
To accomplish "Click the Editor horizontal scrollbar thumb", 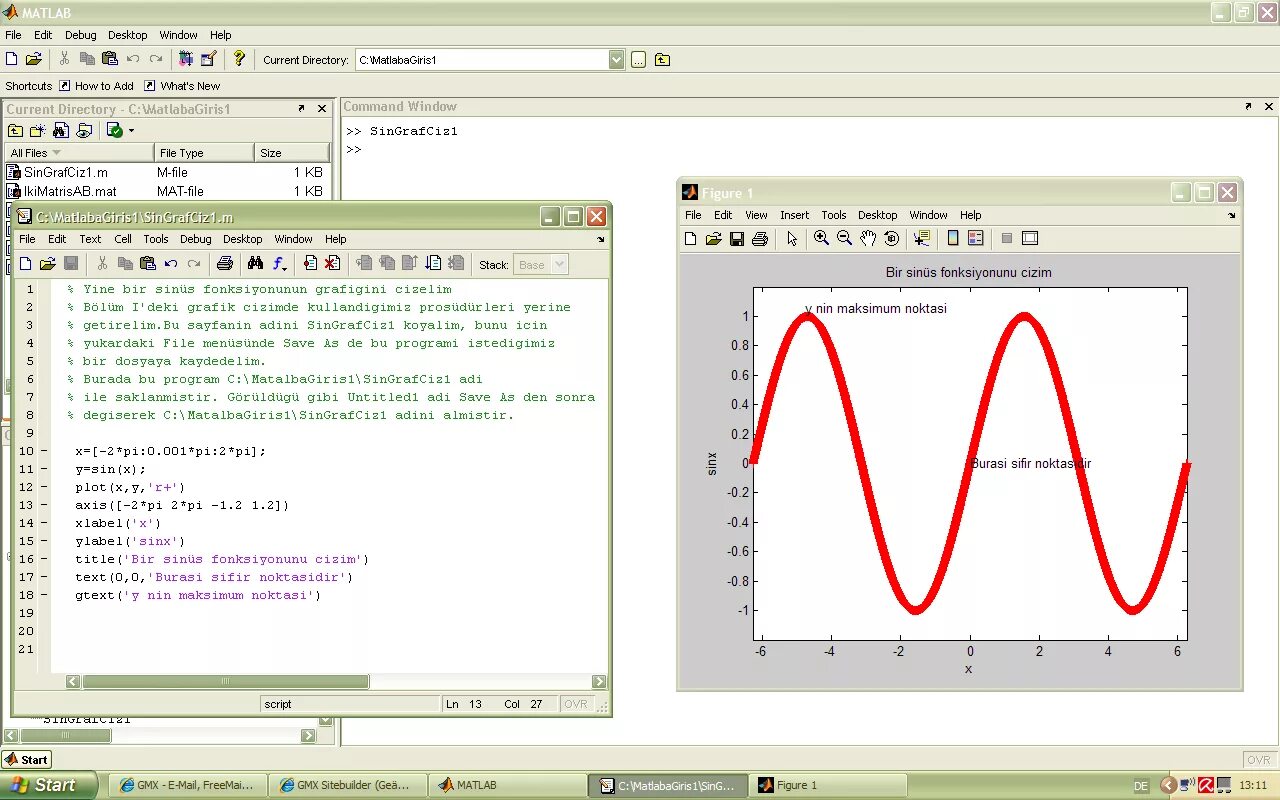I will (x=225, y=681).
